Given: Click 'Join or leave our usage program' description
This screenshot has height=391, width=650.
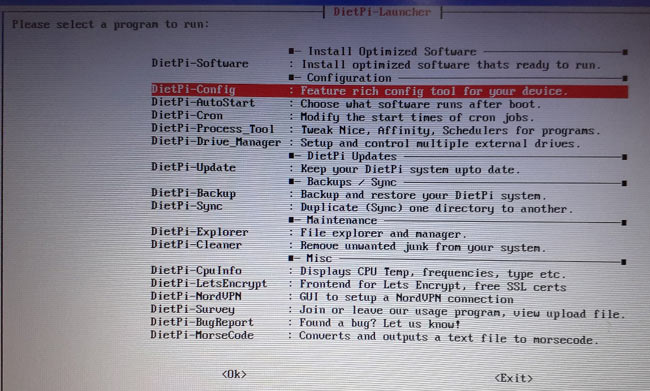Looking at the screenshot, I should (x=403, y=311).
